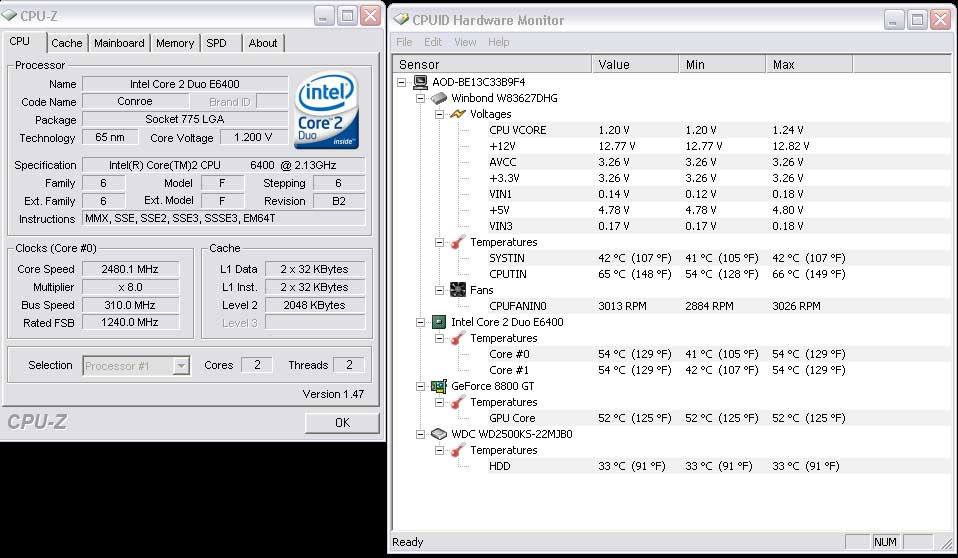The image size is (958, 558).
Task: Switch to the Mainboard tab
Action: (x=119, y=43)
